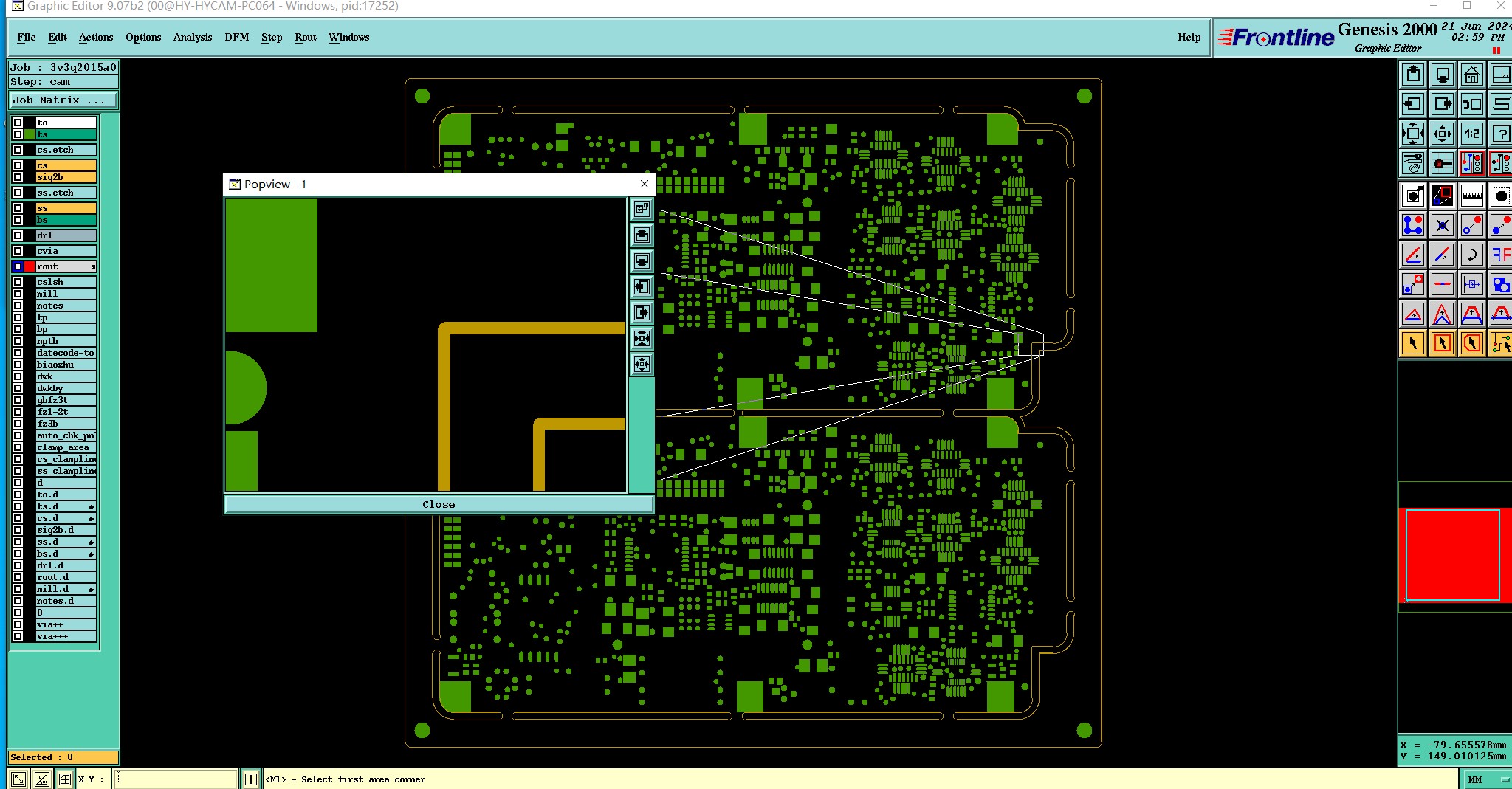The height and width of the screenshot is (789, 1512).
Task: Open the Edit menu
Action: (58, 37)
